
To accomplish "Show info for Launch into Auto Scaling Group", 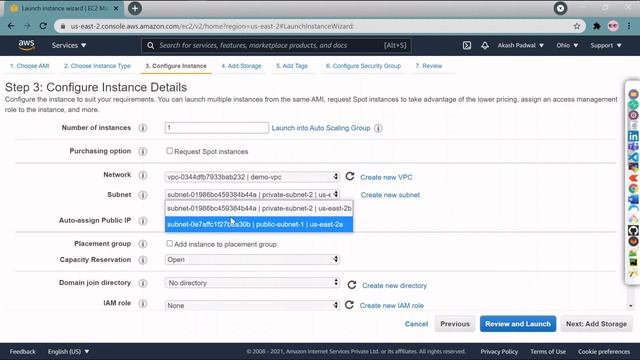I will [378, 128].
